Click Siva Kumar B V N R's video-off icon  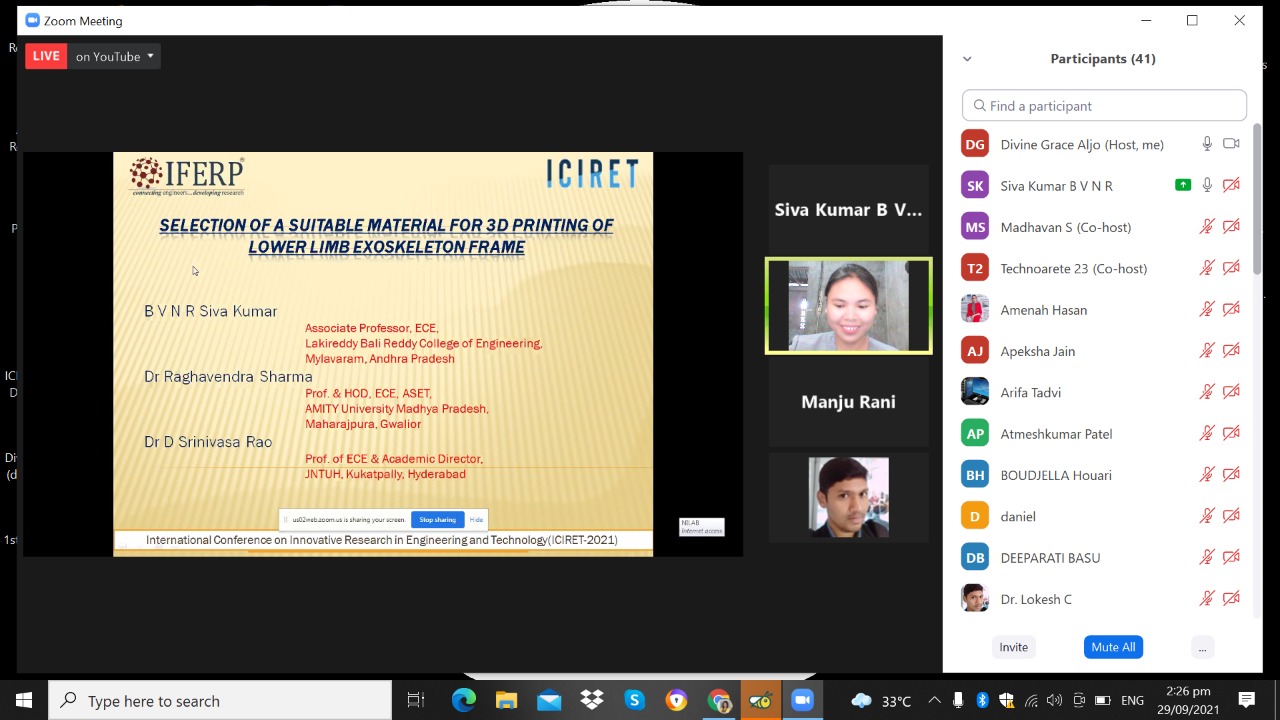[1231, 185]
